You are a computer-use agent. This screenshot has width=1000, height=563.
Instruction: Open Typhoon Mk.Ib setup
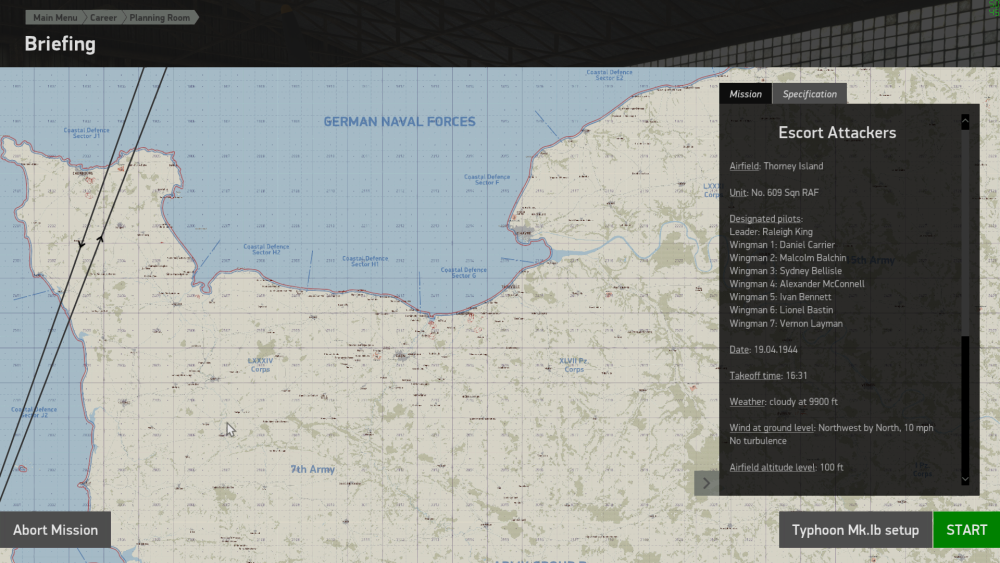pyautogui.click(x=855, y=530)
